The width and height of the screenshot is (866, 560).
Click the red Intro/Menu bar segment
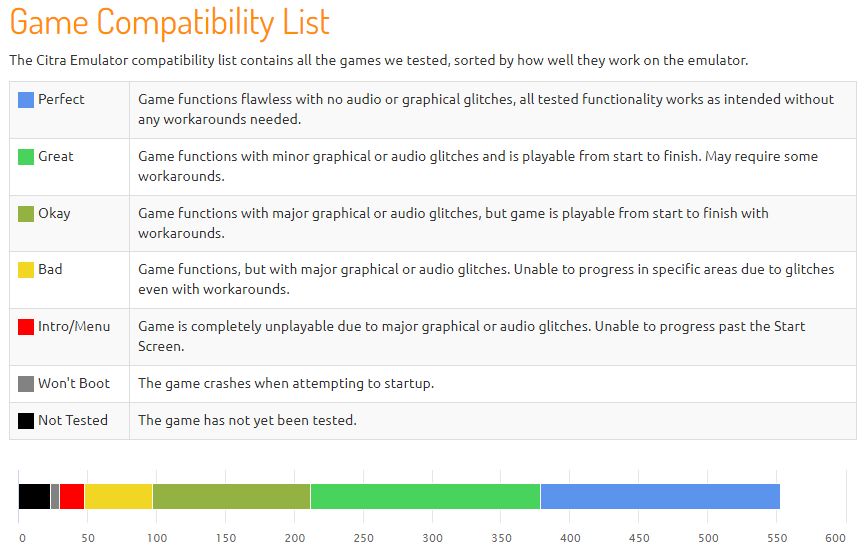(72, 496)
